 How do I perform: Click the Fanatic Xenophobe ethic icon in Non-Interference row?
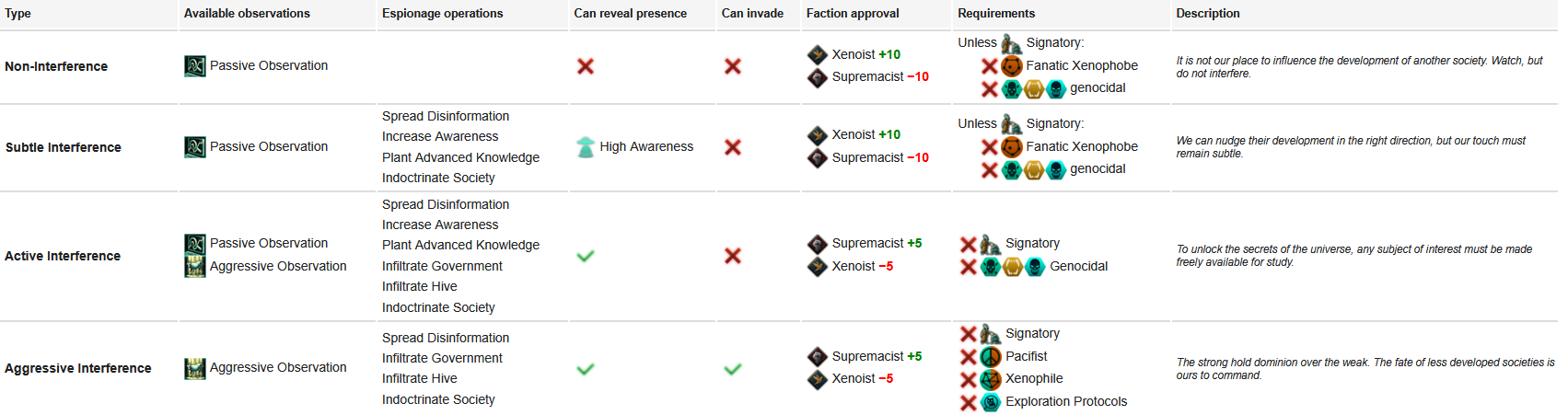1012,66
